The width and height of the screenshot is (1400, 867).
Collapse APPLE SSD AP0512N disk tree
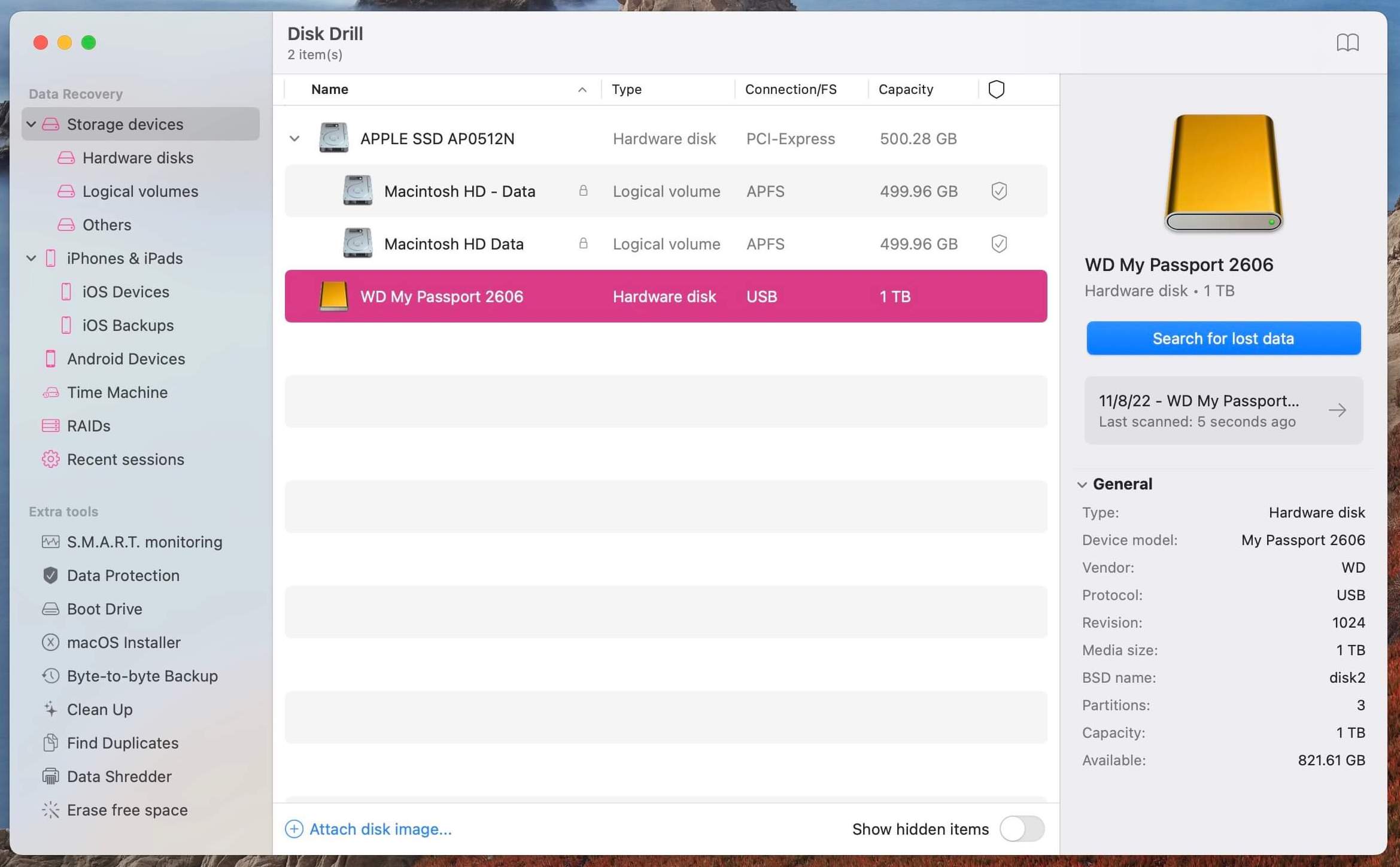[294, 138]
